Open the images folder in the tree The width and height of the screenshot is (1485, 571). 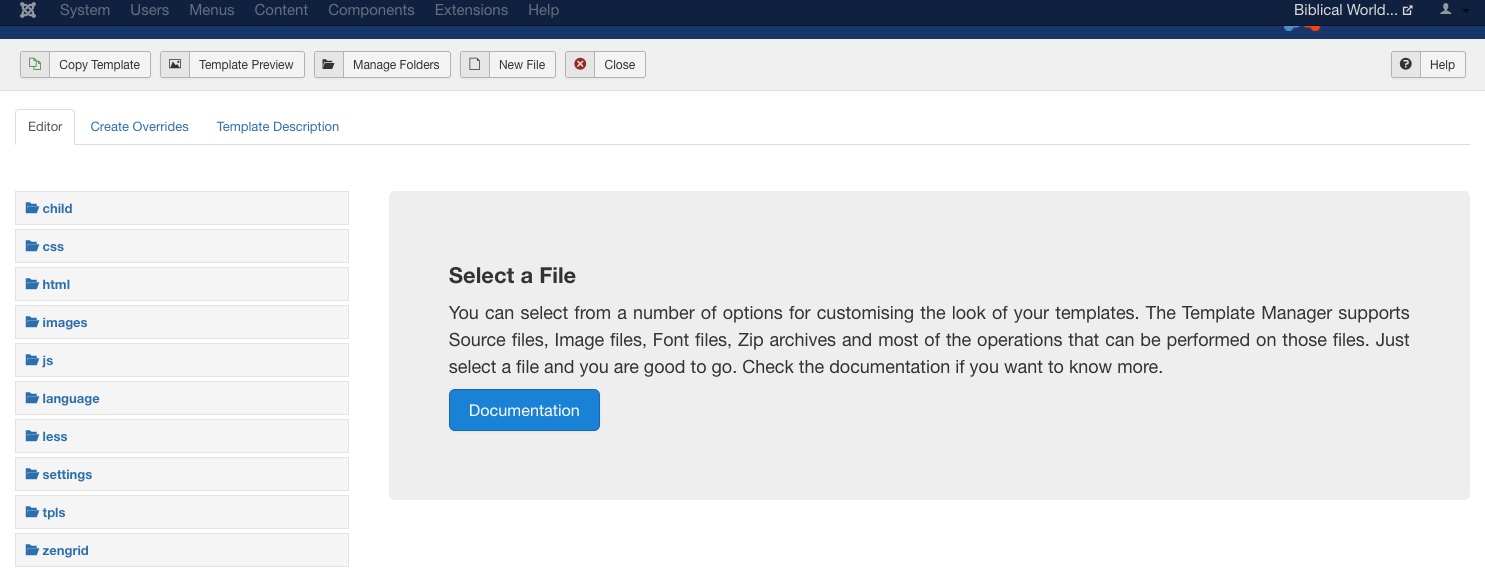click(182, 322)
